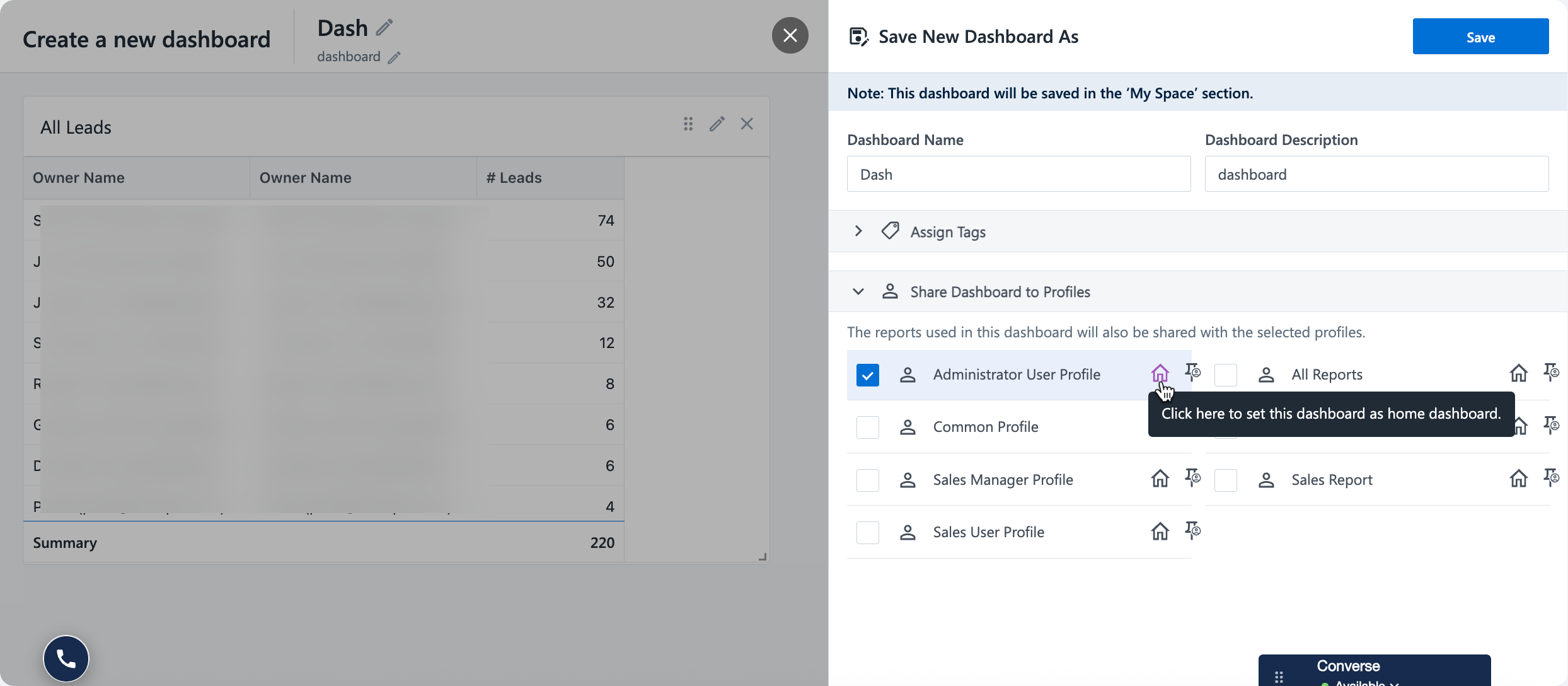Click the person icon of Common Profile
Viewport: 1568px width, 686px height.
[908, 427]
